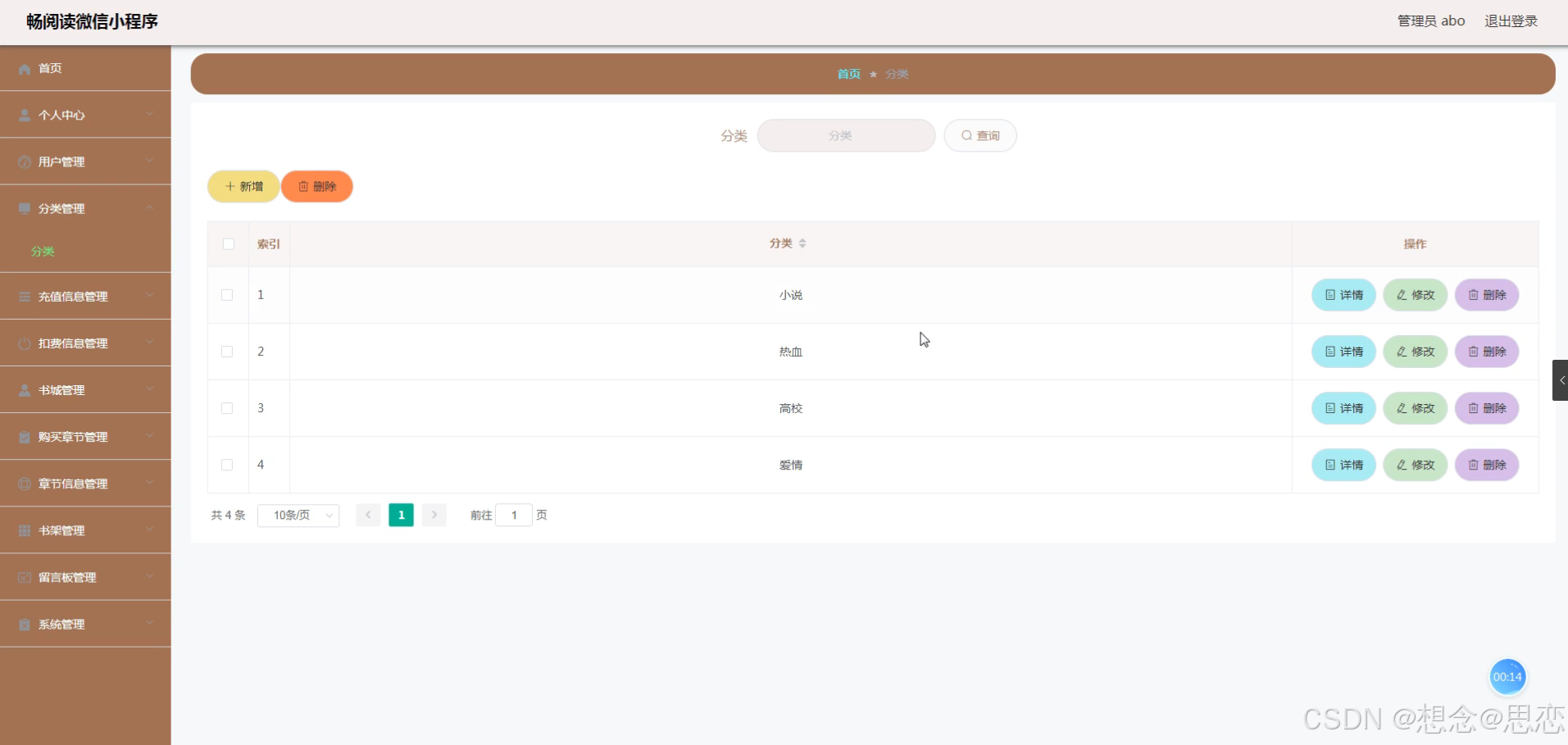Check the checkbox for row 热血
Screen dimensions: 1568x745
227,352
